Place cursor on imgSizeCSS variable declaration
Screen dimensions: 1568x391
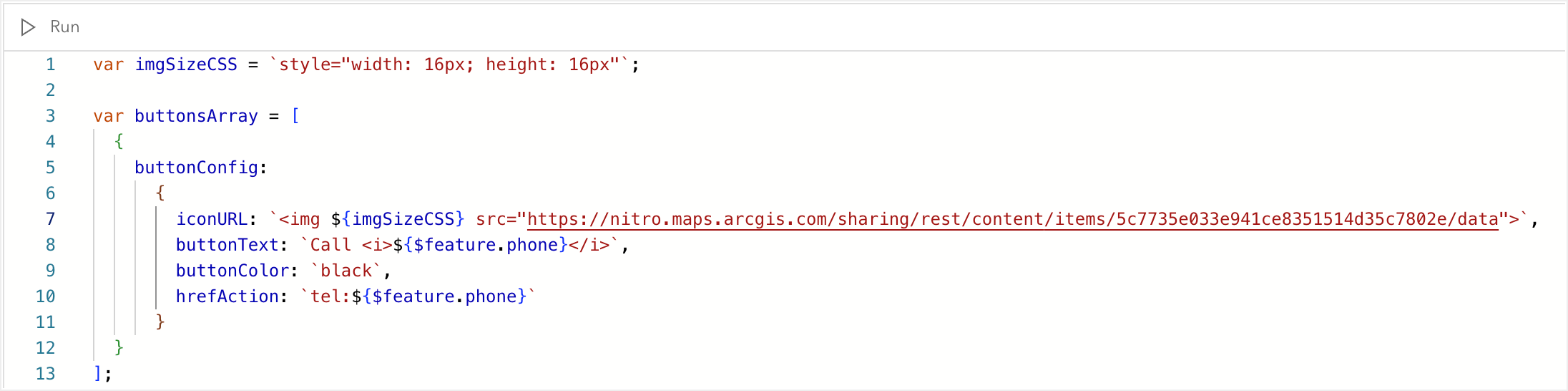tap(186, 64)
